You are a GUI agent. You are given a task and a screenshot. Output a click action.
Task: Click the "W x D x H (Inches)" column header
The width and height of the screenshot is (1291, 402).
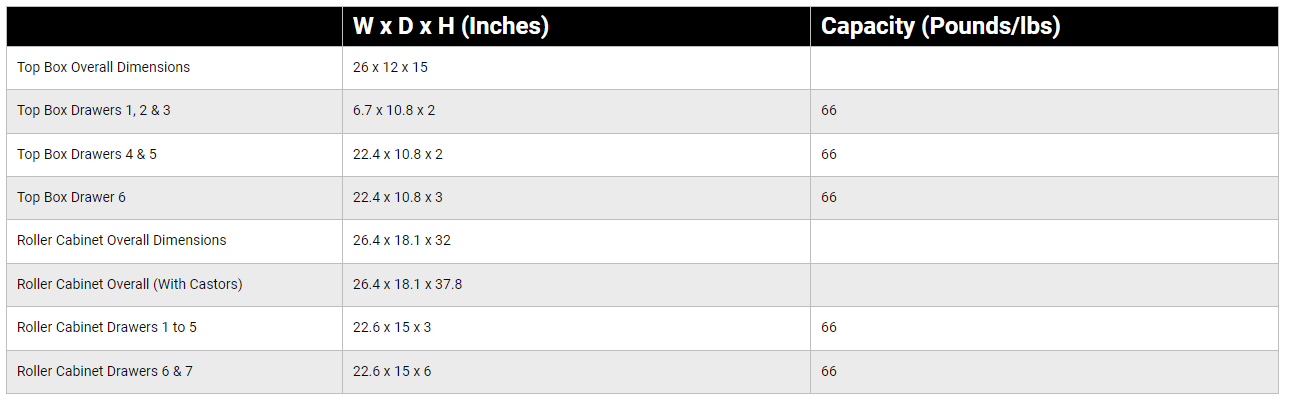pyautogui.click(x=451, y=27)
